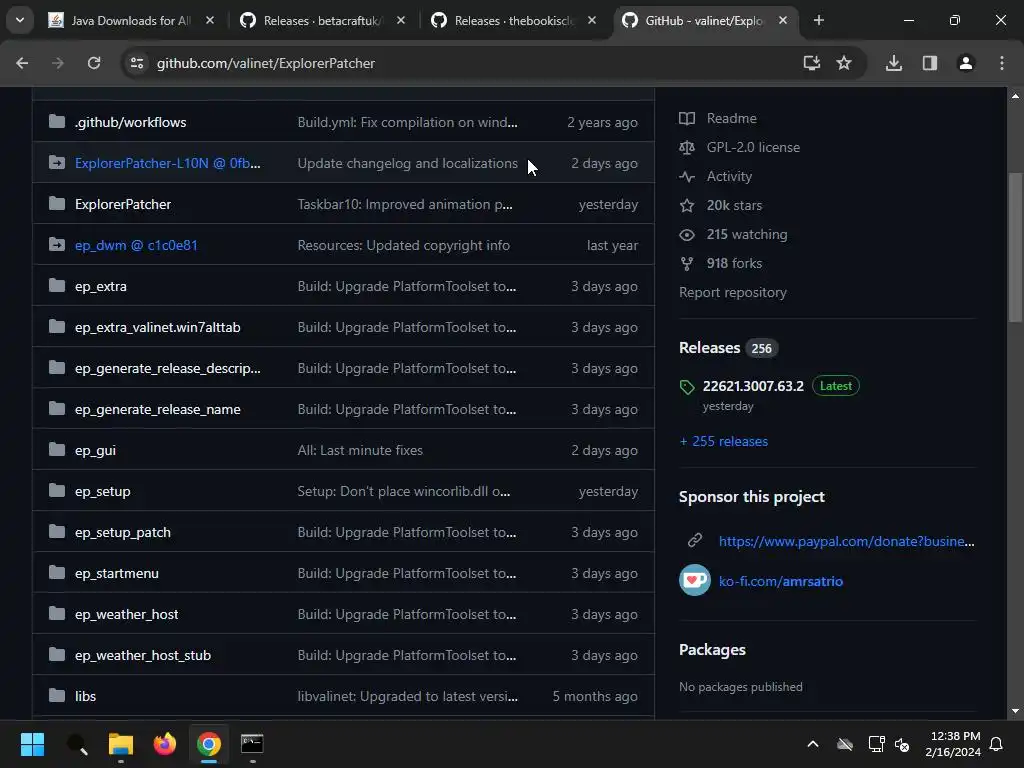
Task: Open the ep_setup_patch folder
Action: [x=123, y=532]
